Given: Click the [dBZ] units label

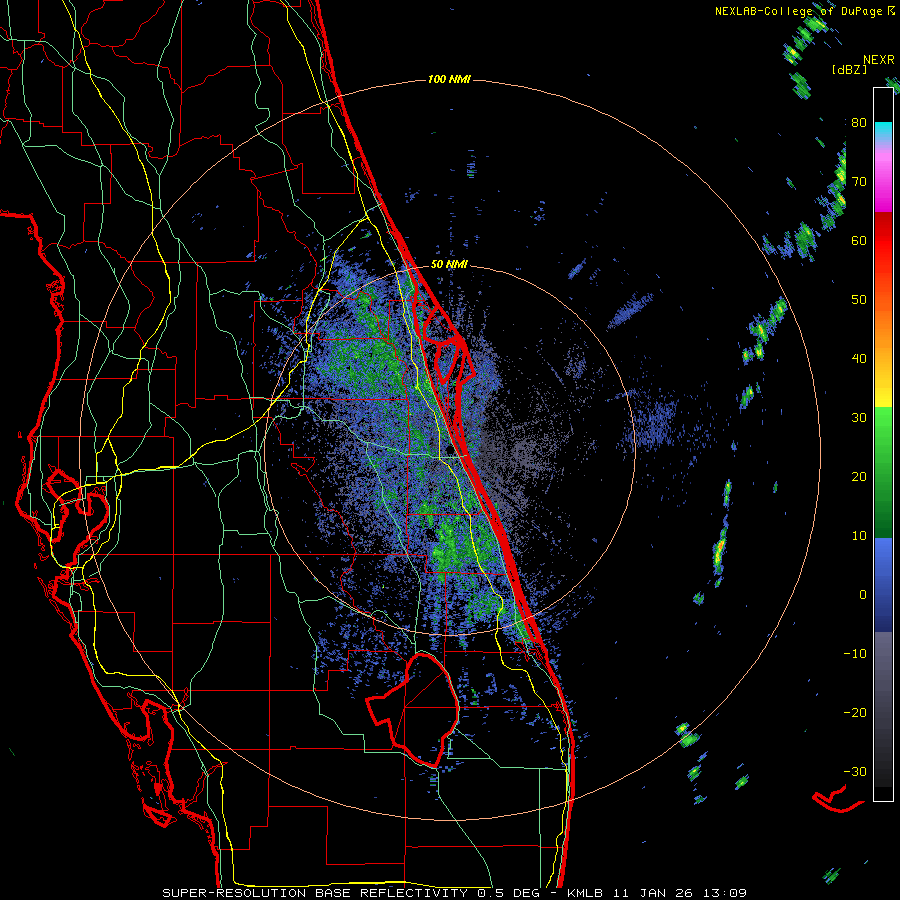Looking at the screenshot, I should 849,70.
